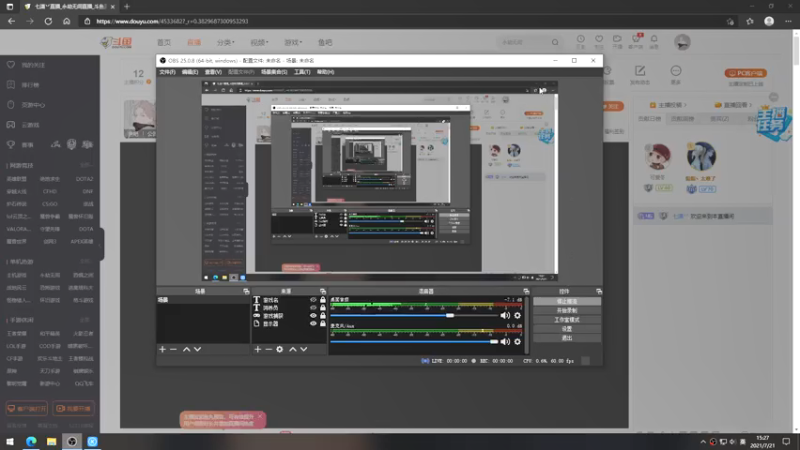Open the followed heart icon in header
Screen dimensions: 800x450
pos(599,39)
